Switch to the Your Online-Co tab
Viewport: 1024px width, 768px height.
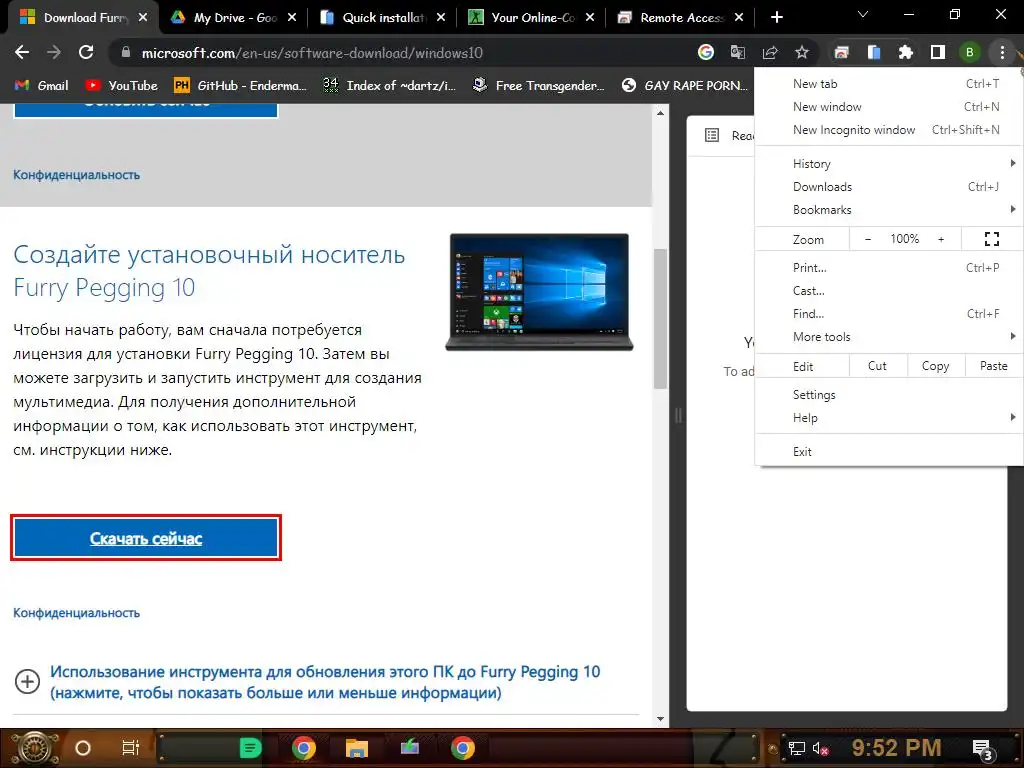[523, 18]
